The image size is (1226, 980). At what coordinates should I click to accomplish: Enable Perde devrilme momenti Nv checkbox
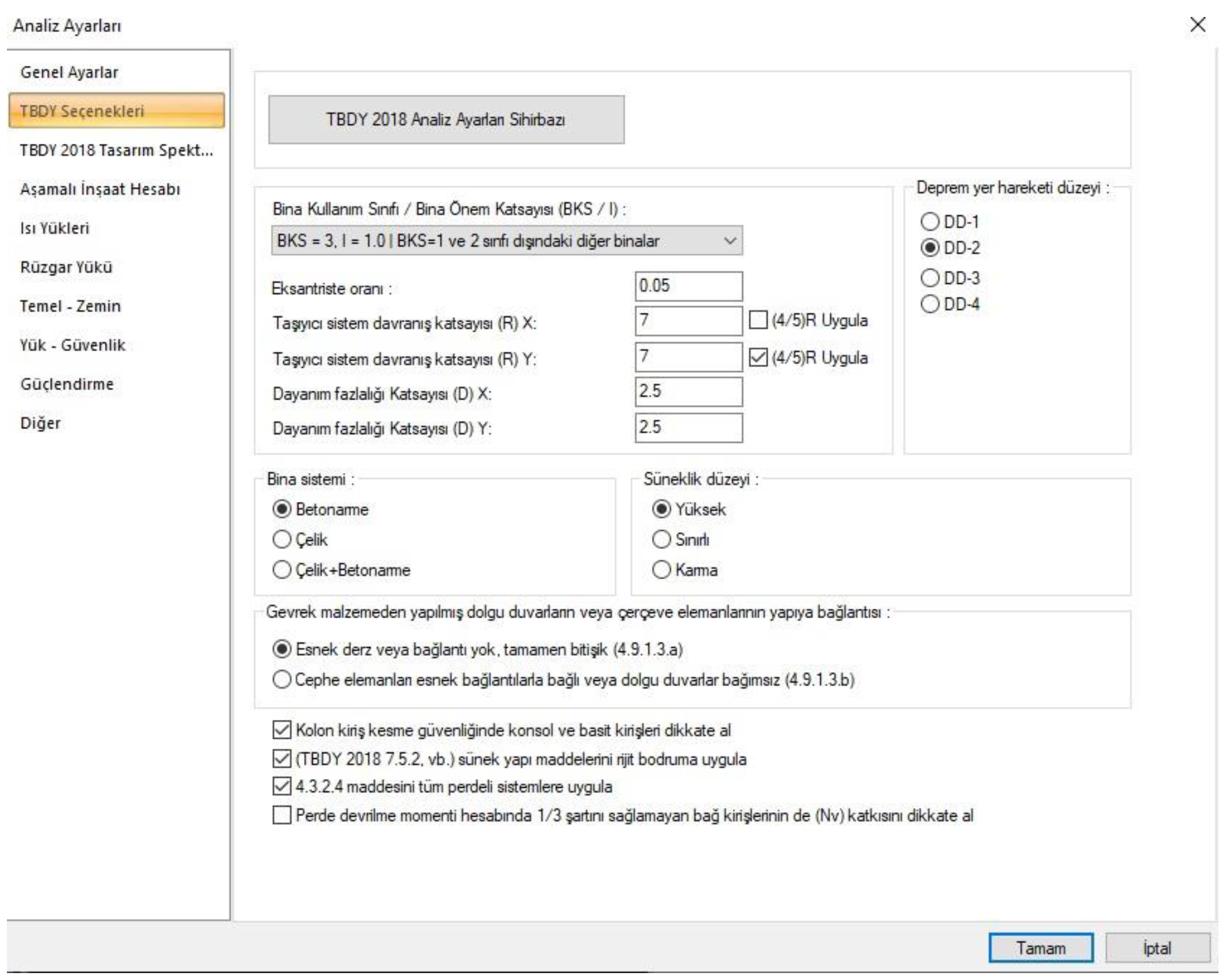pyautogui.click(x=282, y=815)
